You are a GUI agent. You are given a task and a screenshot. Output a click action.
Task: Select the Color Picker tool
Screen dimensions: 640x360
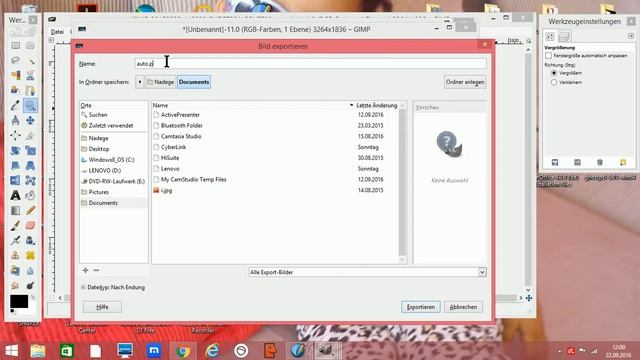pos(15,105)
